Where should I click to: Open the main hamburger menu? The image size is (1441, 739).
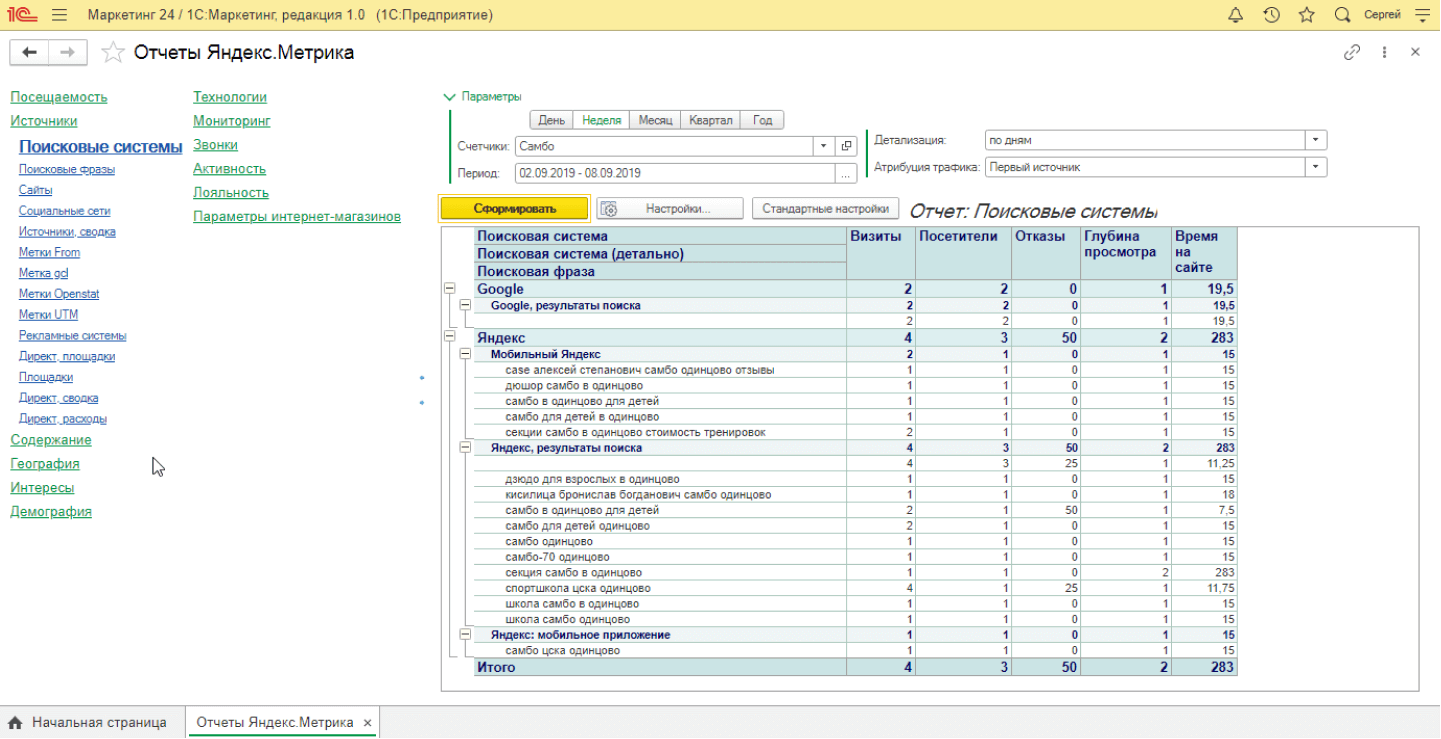tap(59, 15)
